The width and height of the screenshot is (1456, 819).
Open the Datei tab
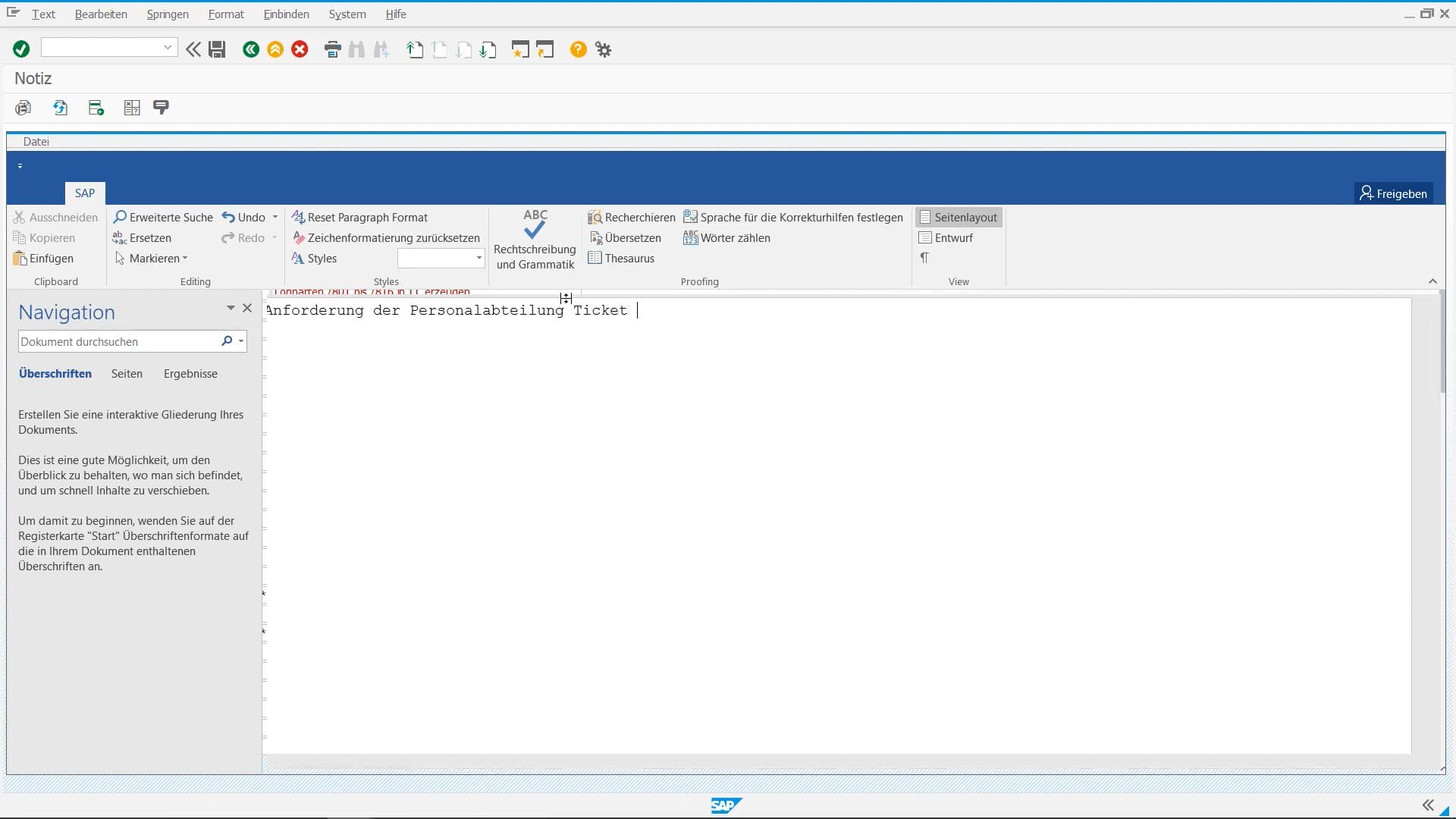point(36,142)
